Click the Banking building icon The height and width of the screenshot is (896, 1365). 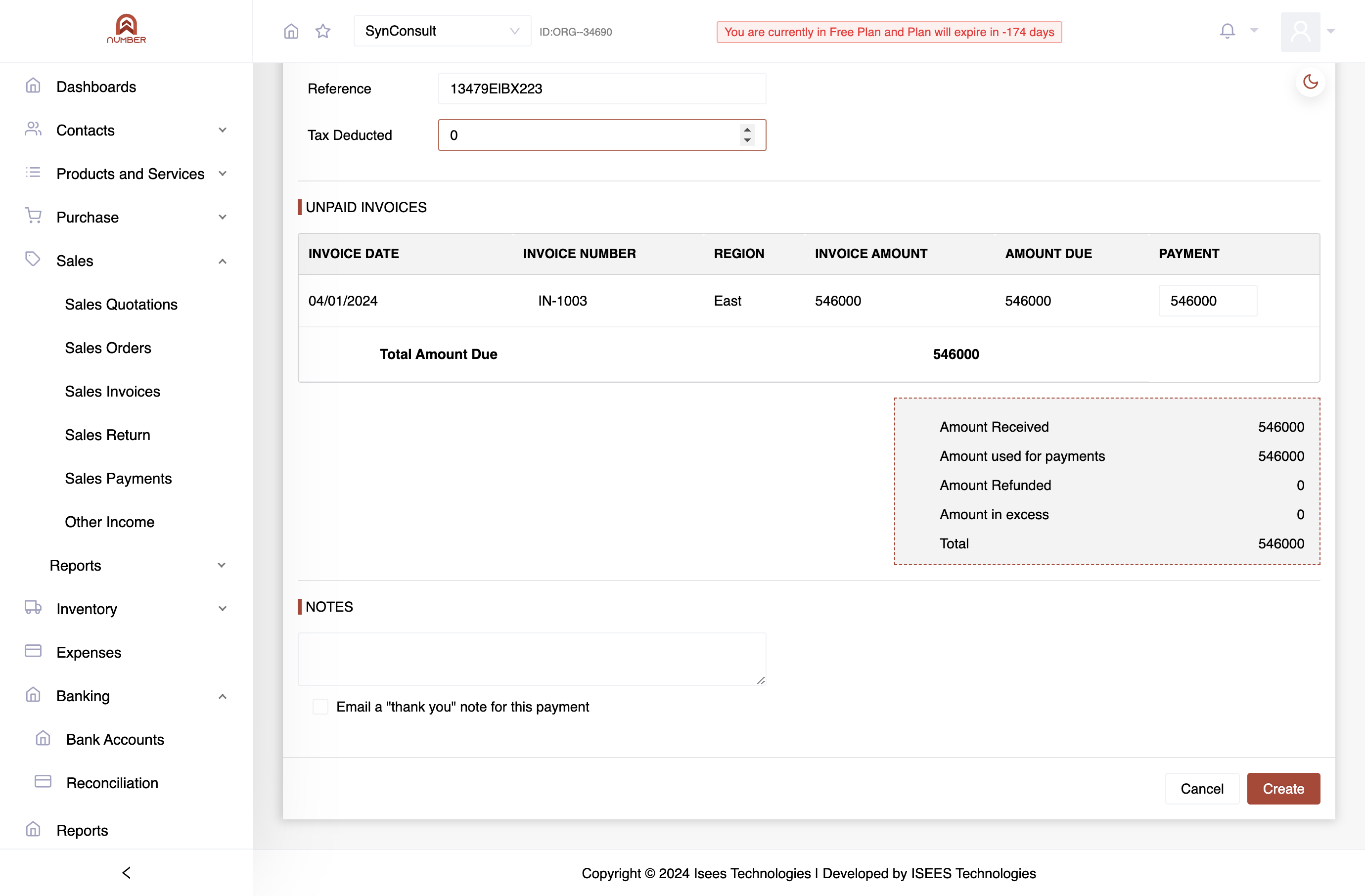pos(33,695)
